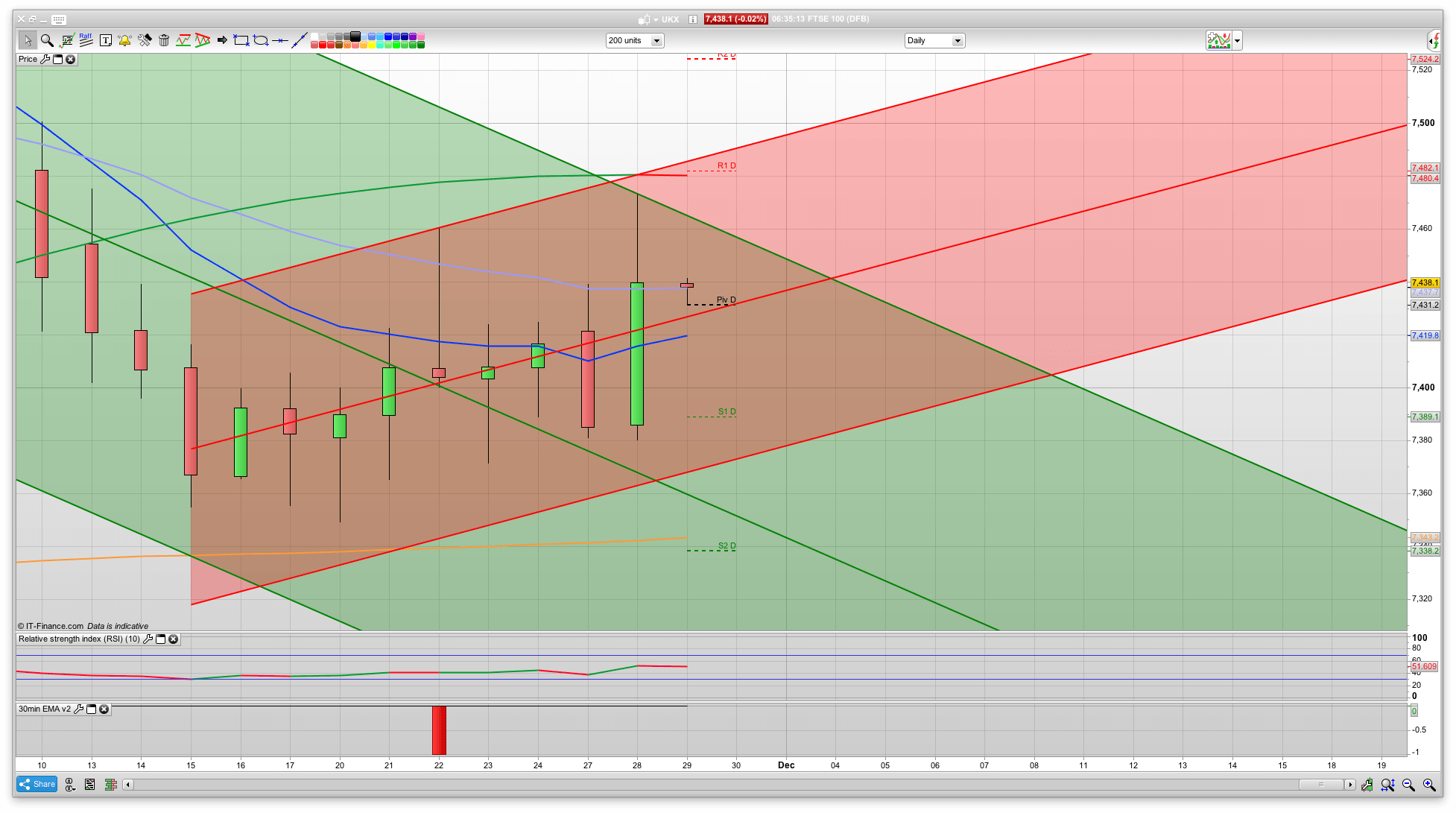Click the horizontal scrollbar thumb handle
The width and height of the screenshot is (1456, 813).
[x=1321, y=784]
